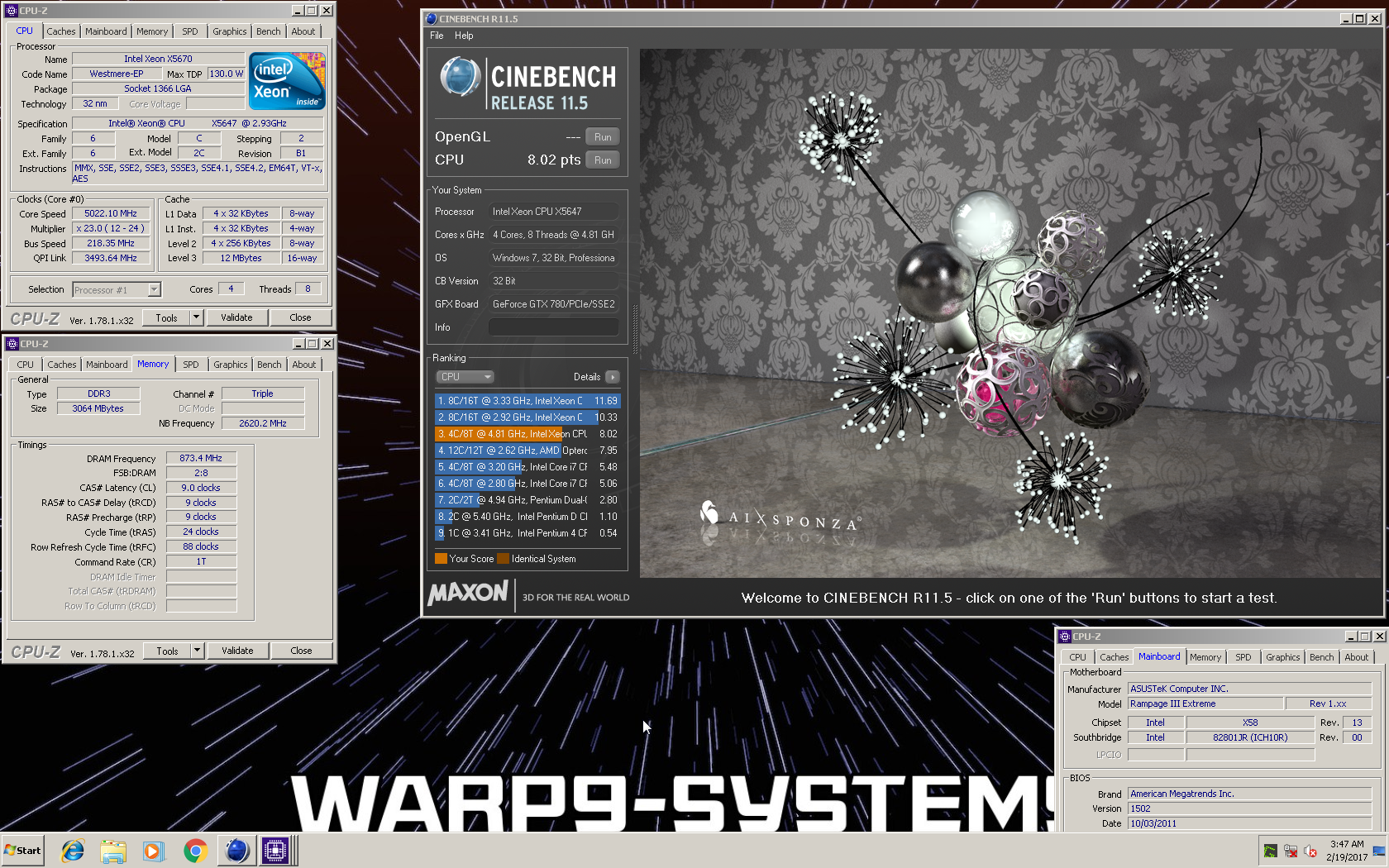Screen dimensions: 1389x868
Task: Open Bench tab in top CPU-Z window
Action: pyautogui.click(x=269, y=31)
